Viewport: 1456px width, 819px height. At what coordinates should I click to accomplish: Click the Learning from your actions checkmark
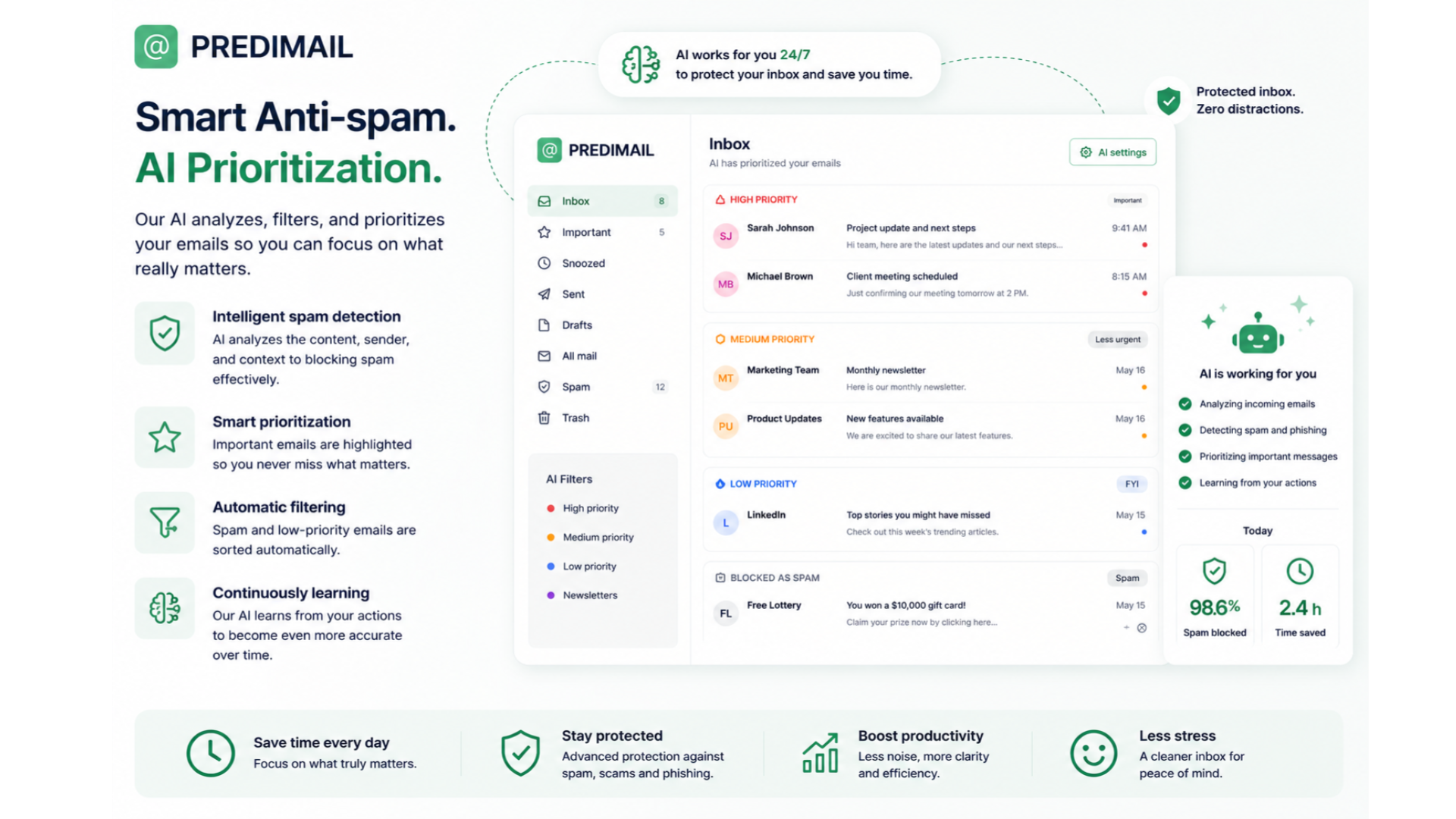(1185, 483)
